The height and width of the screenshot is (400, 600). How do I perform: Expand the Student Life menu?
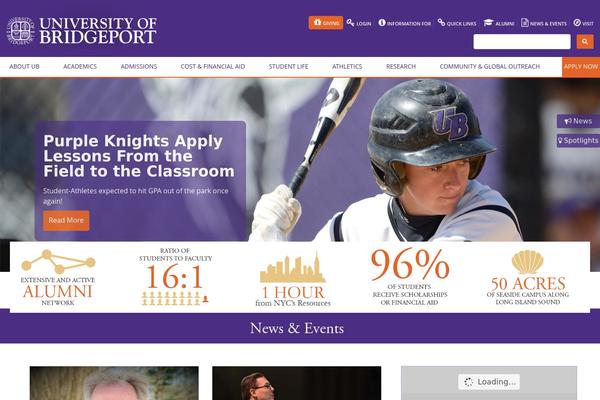point(289,67)
